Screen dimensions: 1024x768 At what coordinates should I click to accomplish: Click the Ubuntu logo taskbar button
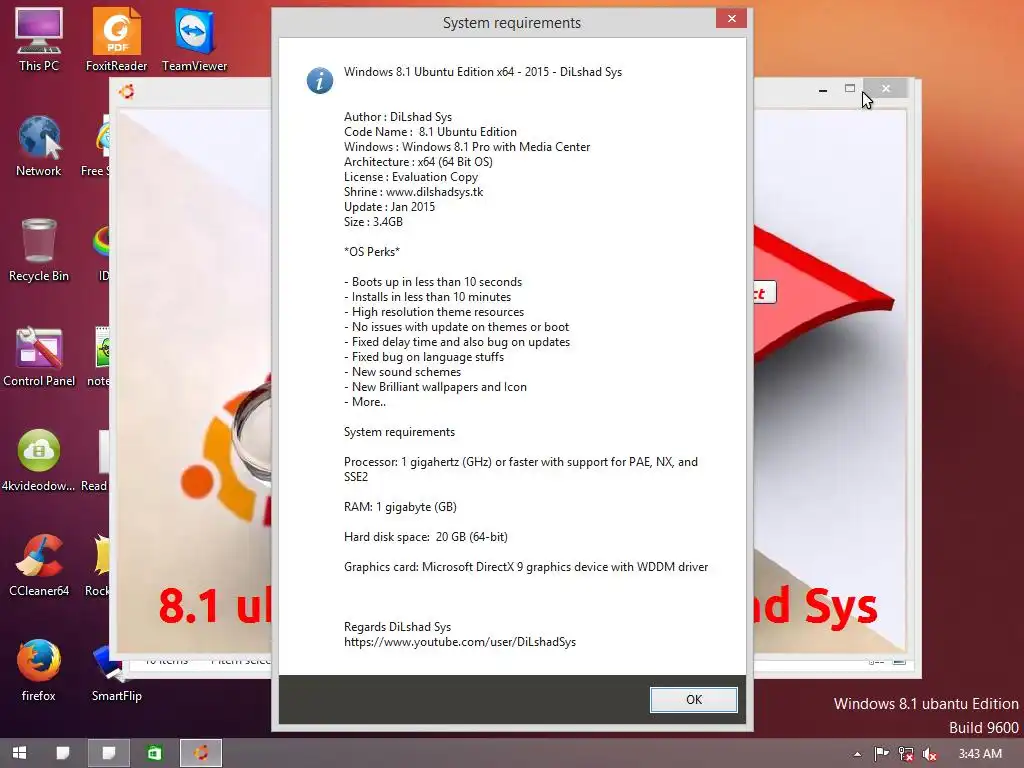(x=201, y=753)
